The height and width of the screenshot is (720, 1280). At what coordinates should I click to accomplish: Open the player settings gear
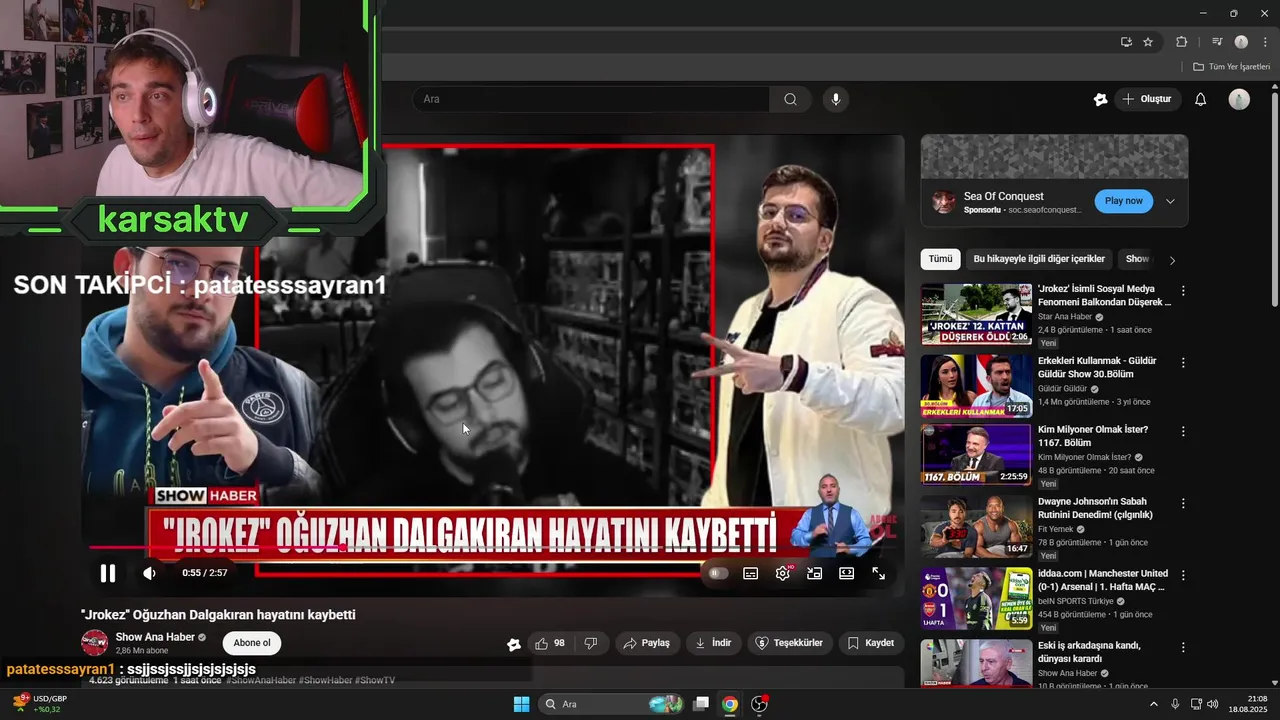pyautogui.click(x=783, y=573)
